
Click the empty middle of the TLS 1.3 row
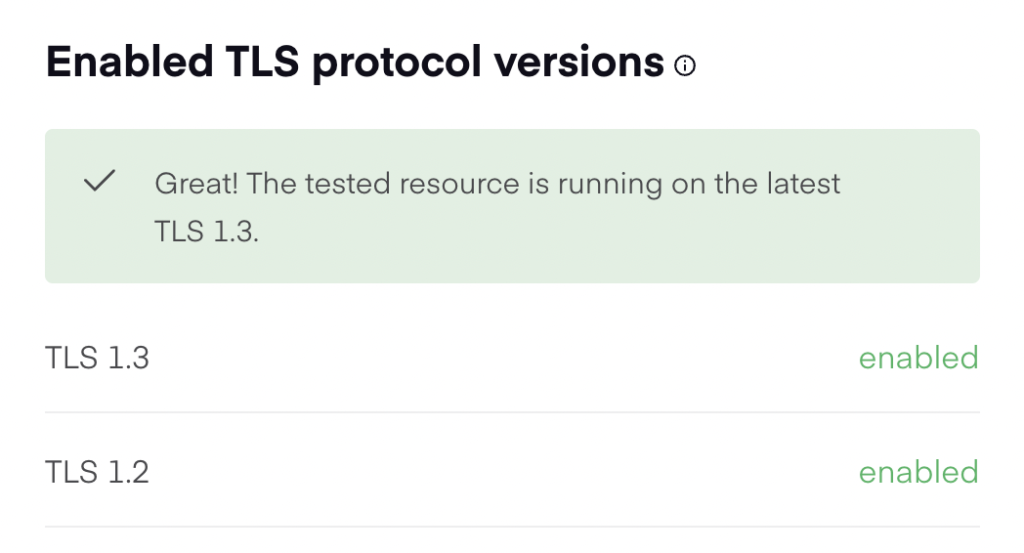coord(503,358)
